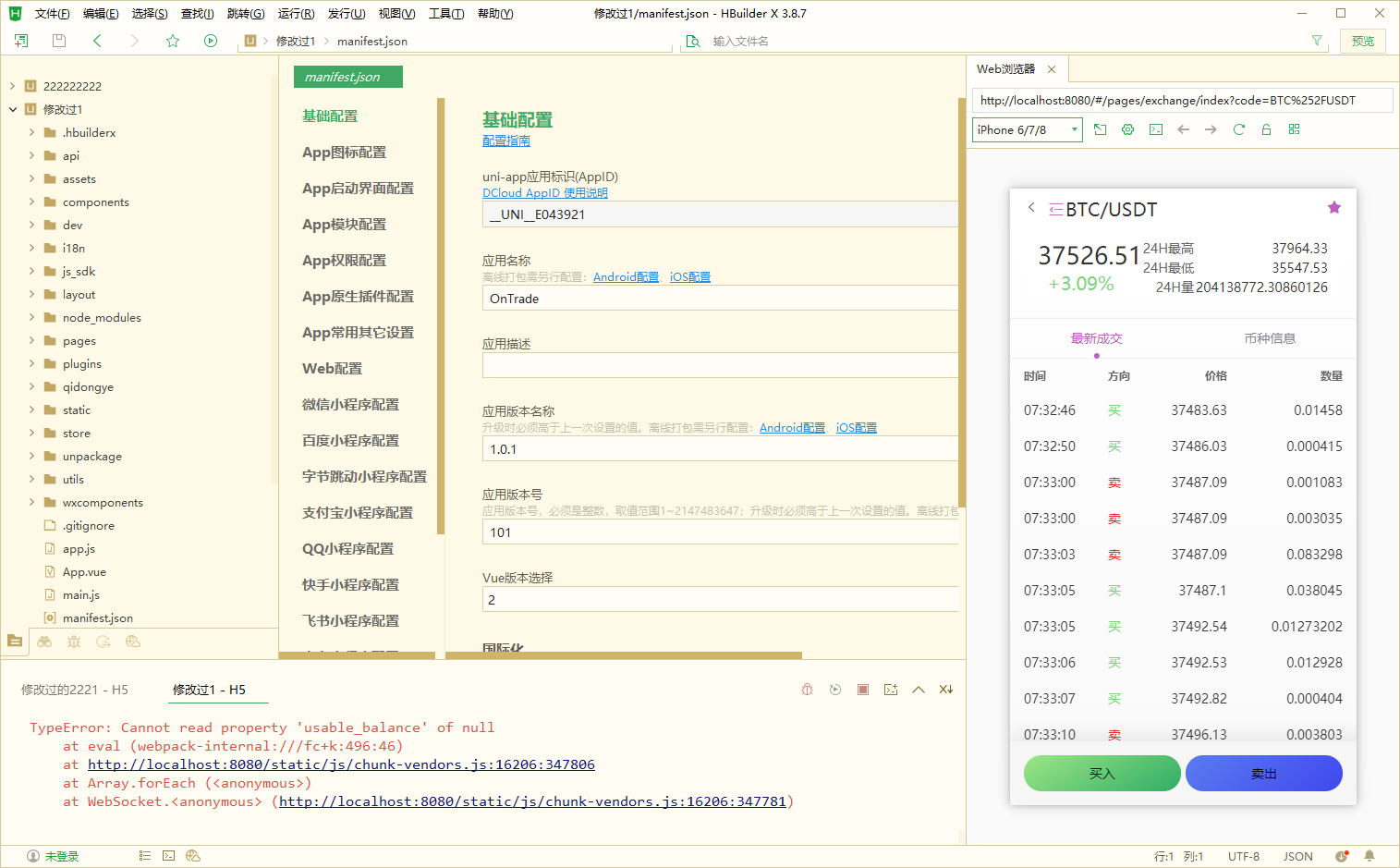Expand the static folder
The height and width of the screenshot is (868, 1400).
(x=31, y=410)
